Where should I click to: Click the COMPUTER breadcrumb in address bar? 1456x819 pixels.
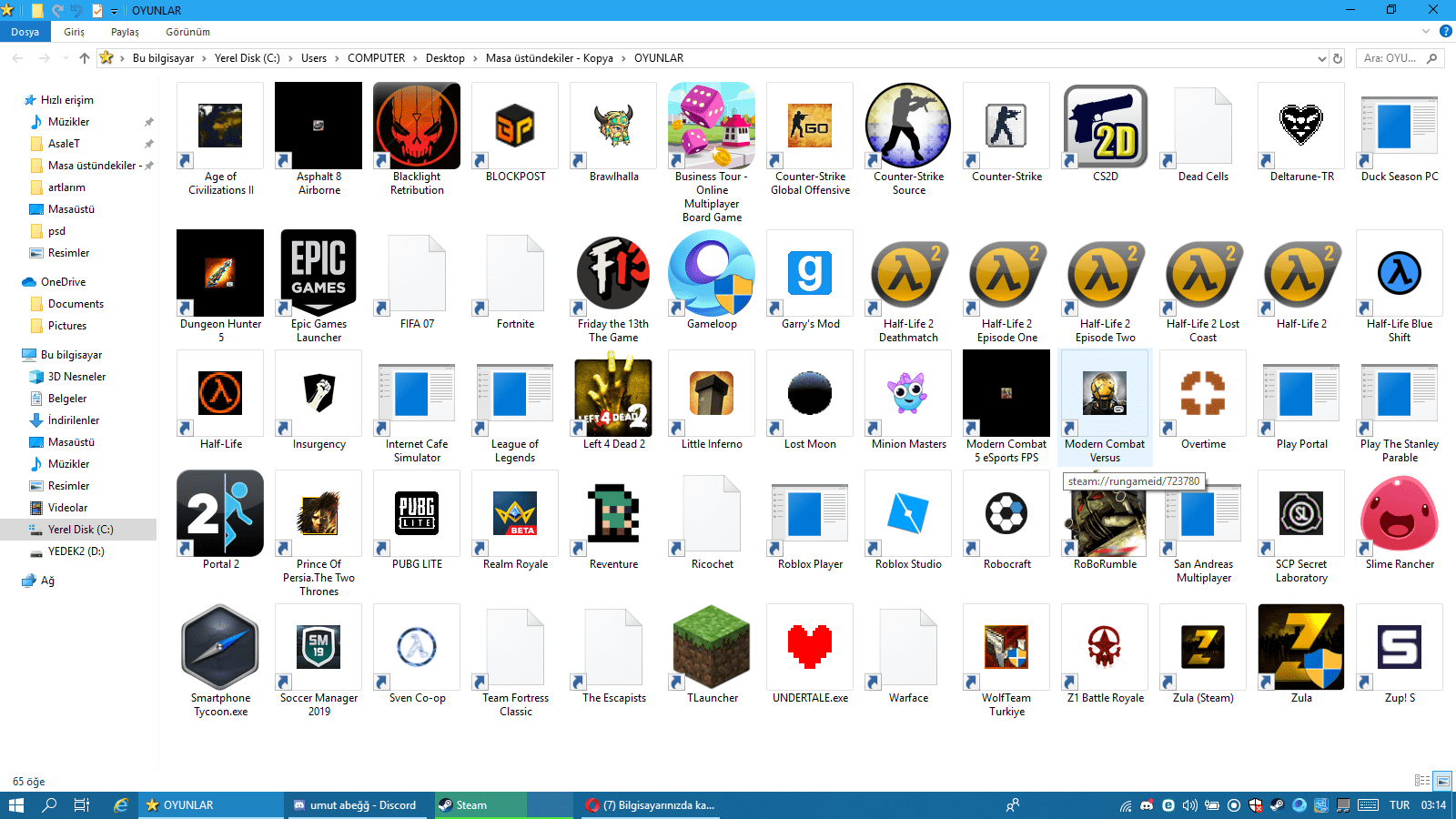coord(376,58)
